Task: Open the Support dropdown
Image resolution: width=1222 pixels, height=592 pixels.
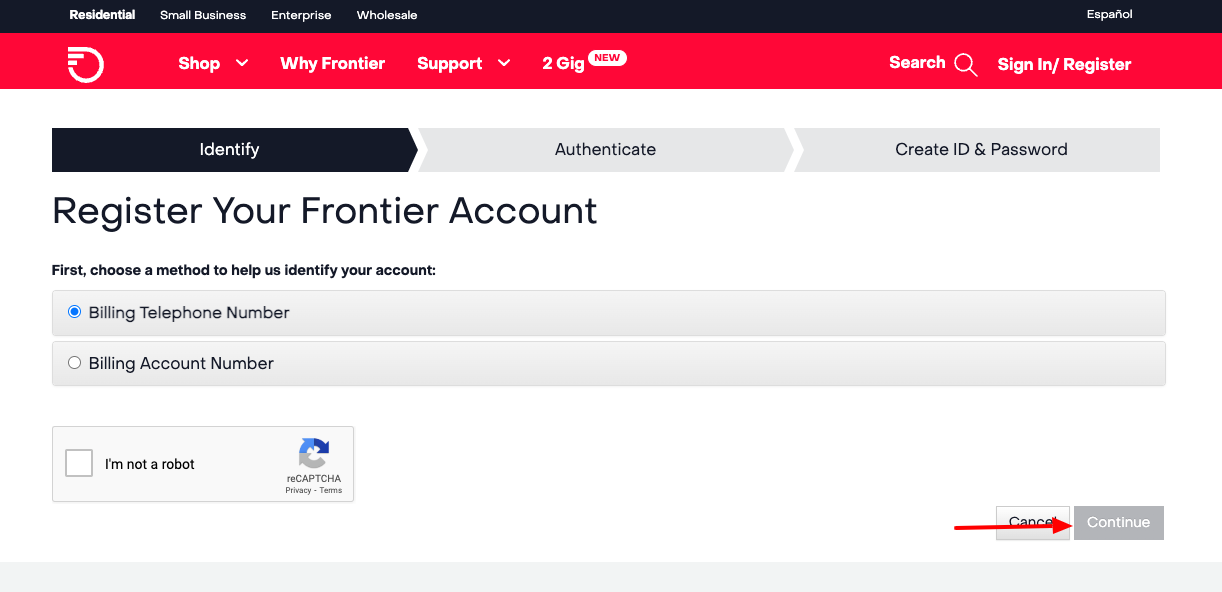Action: 450,63
